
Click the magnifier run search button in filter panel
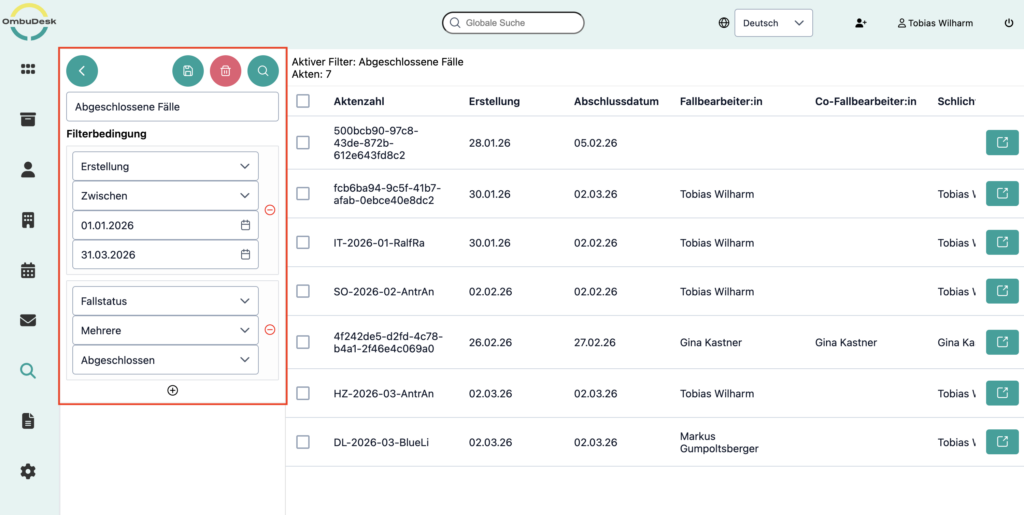(x=263, y=71)
